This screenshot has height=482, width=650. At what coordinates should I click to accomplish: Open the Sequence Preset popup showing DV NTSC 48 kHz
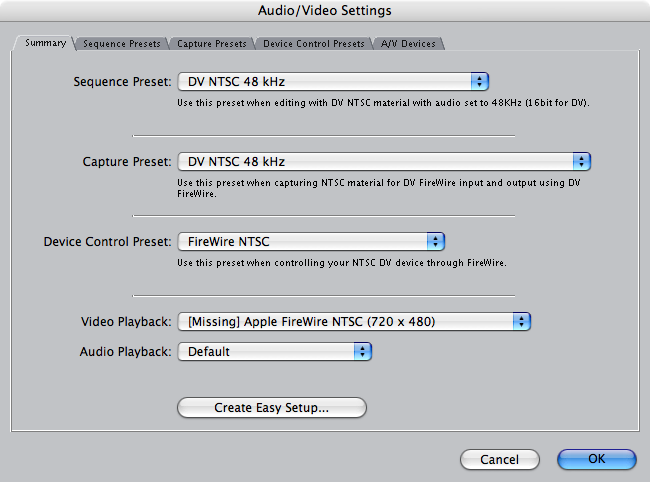(333, 82)
